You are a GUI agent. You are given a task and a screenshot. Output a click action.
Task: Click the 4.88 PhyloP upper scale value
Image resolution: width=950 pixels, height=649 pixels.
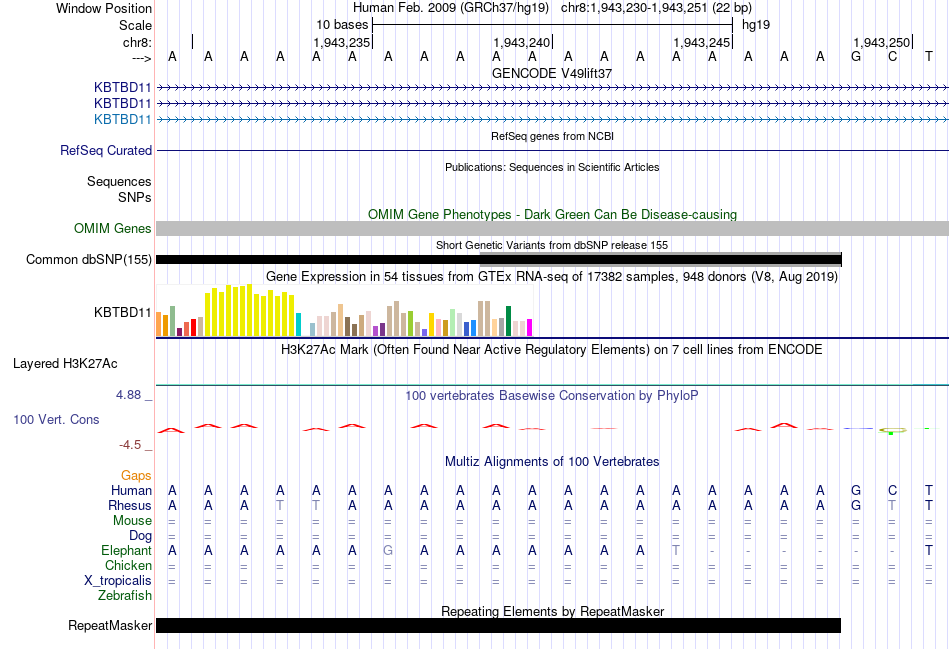pos(128,395)
